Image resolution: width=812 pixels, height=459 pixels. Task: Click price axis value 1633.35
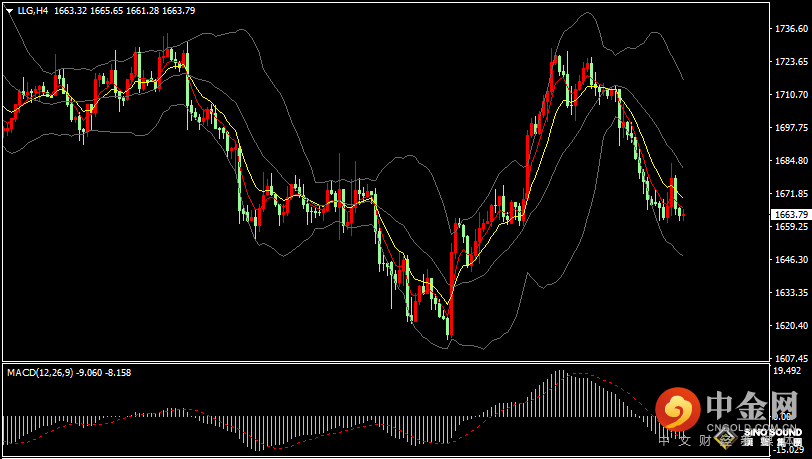tap(791, 293)
